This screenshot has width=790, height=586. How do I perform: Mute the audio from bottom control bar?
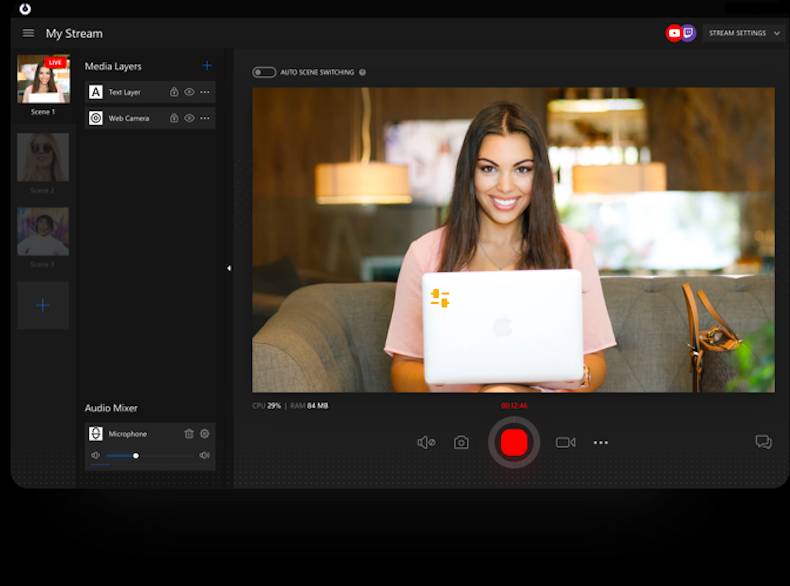pos(426,442)
